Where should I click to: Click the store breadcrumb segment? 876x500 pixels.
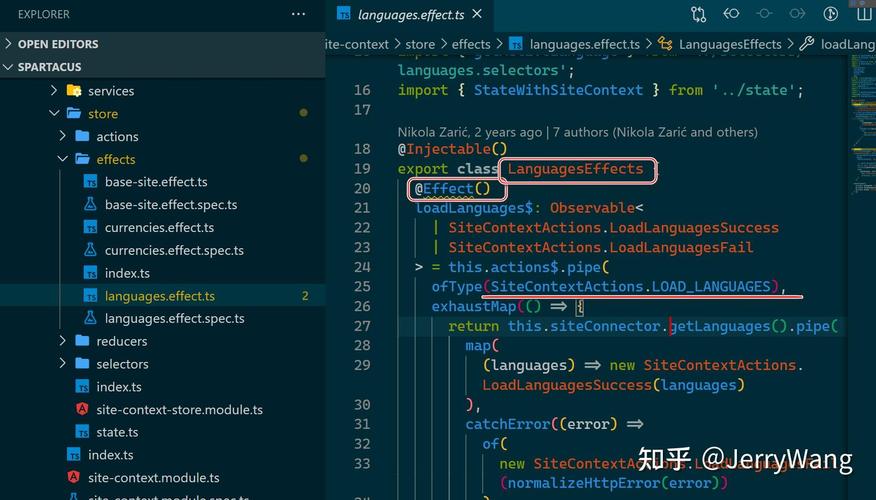coord(420,44)
